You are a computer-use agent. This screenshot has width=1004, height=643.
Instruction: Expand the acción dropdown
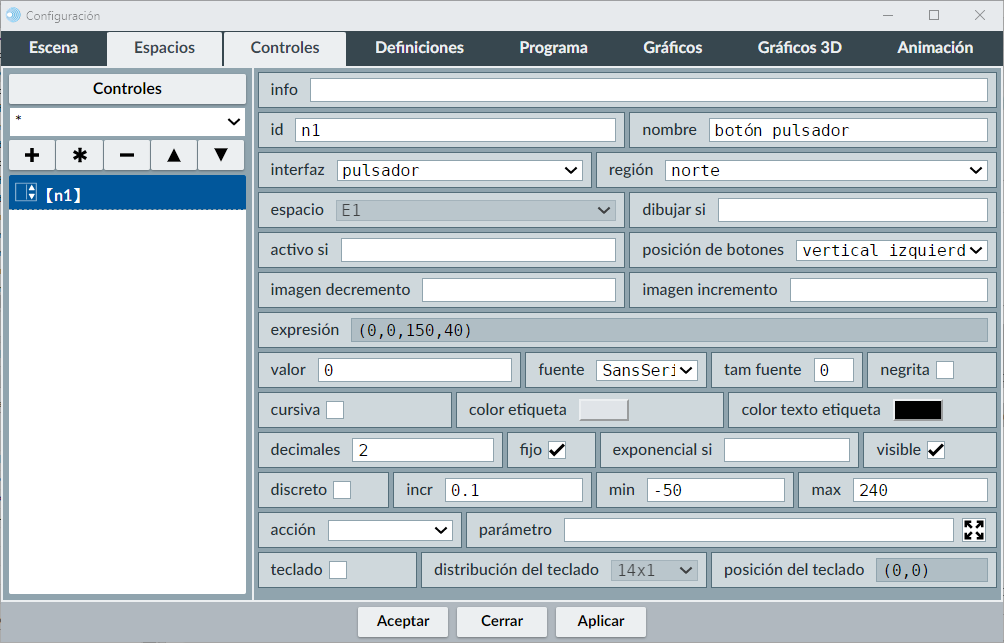point(390,530)
